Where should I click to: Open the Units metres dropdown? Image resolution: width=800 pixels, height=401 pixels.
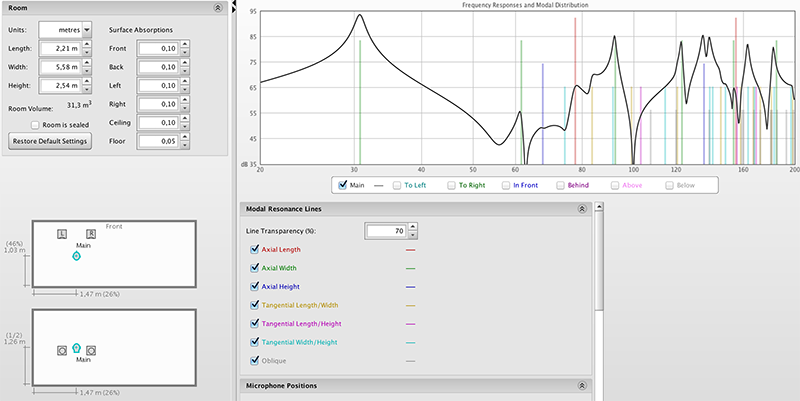pos(87,30)
